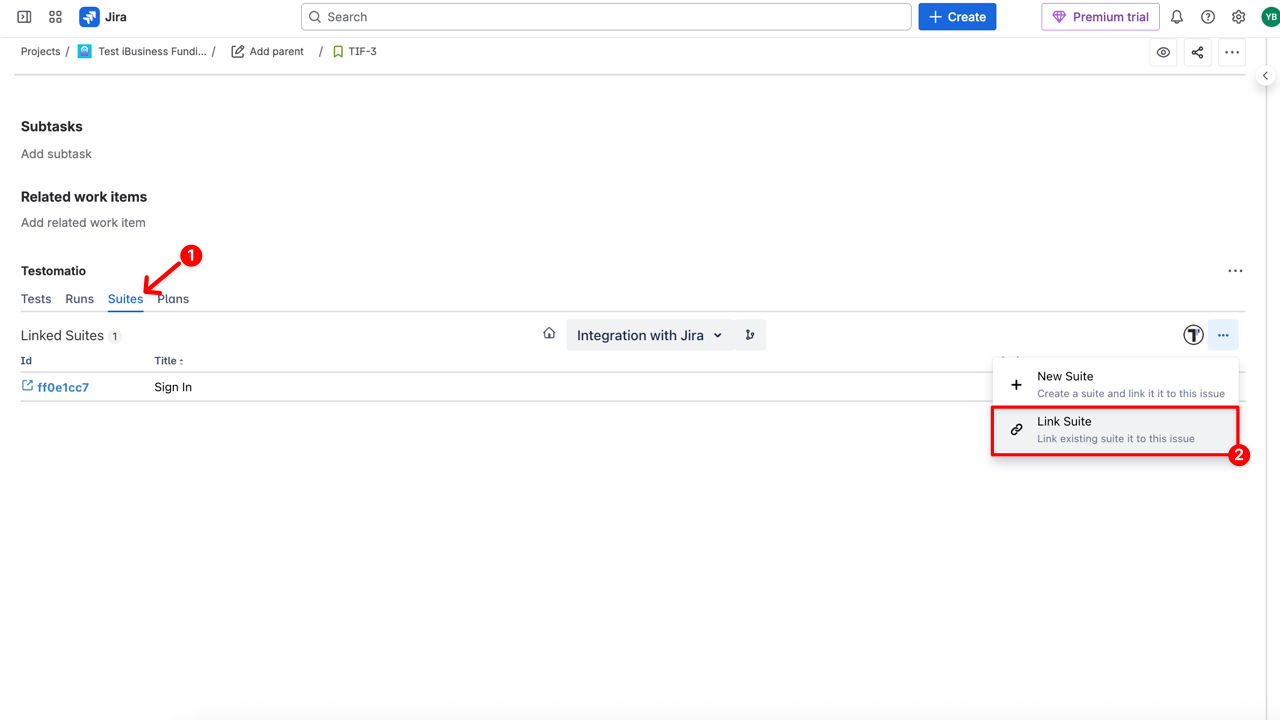
Task: Open the ff0e1cc7 suite link
Action: pyautogui.click(x=62, y=387)
